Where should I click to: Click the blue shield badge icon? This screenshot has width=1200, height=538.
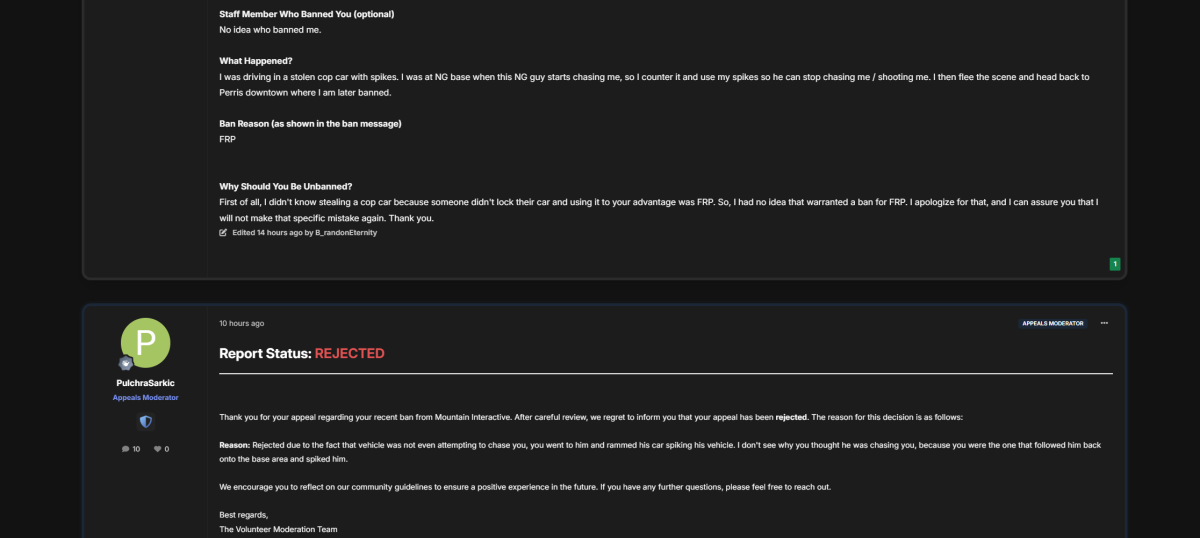pos(146,422)
